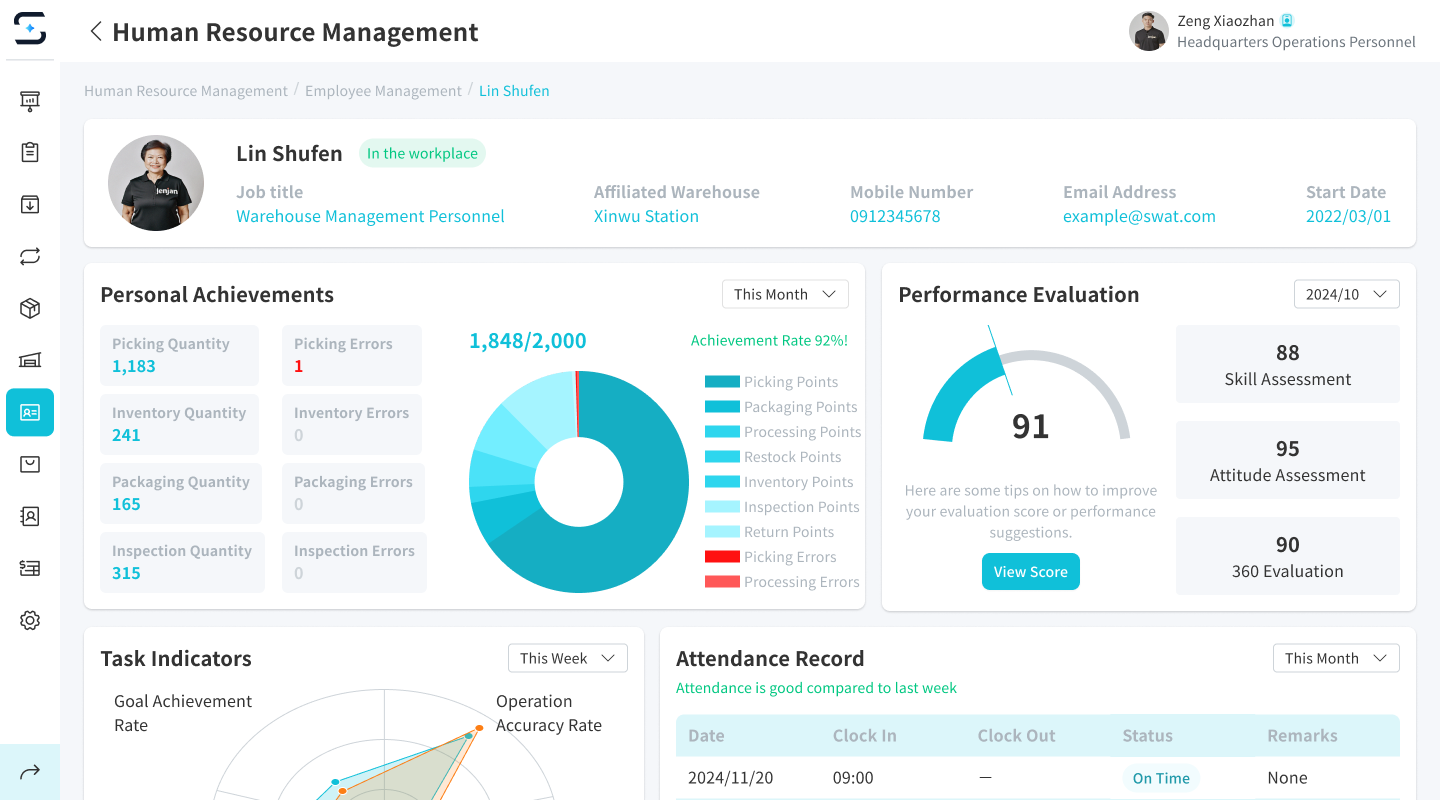Expand Personal Achievements 'This Month' dropdown
Image resolution: width=1440 pixels, height=800 pixels.
pos(785,294)
